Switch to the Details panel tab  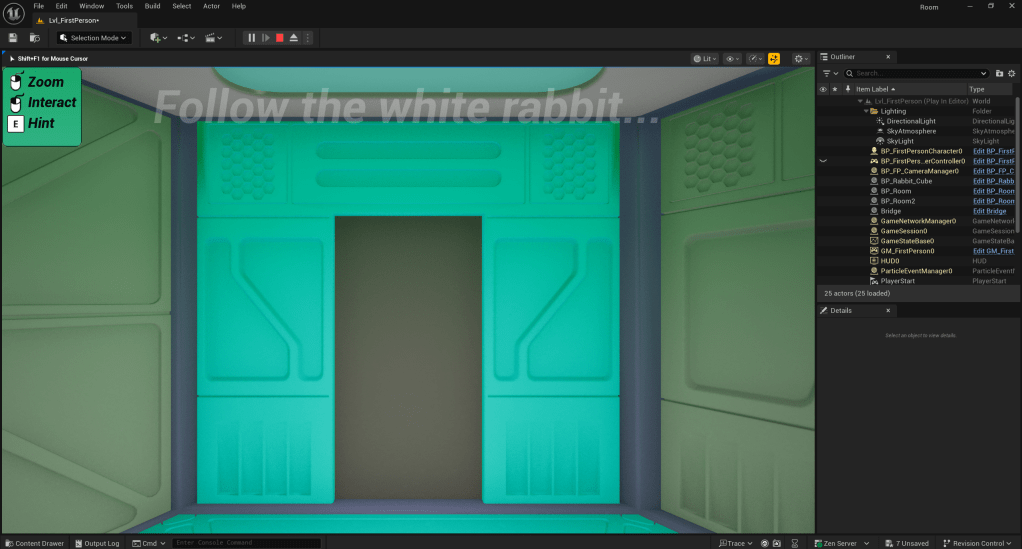841,310
